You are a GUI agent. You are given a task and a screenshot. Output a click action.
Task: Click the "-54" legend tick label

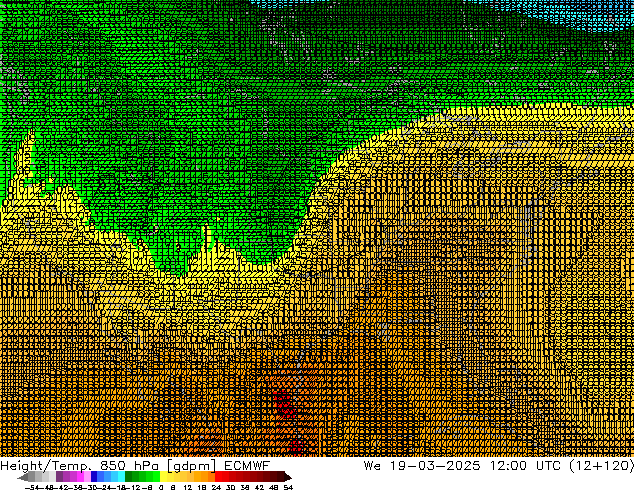(32, 487)
